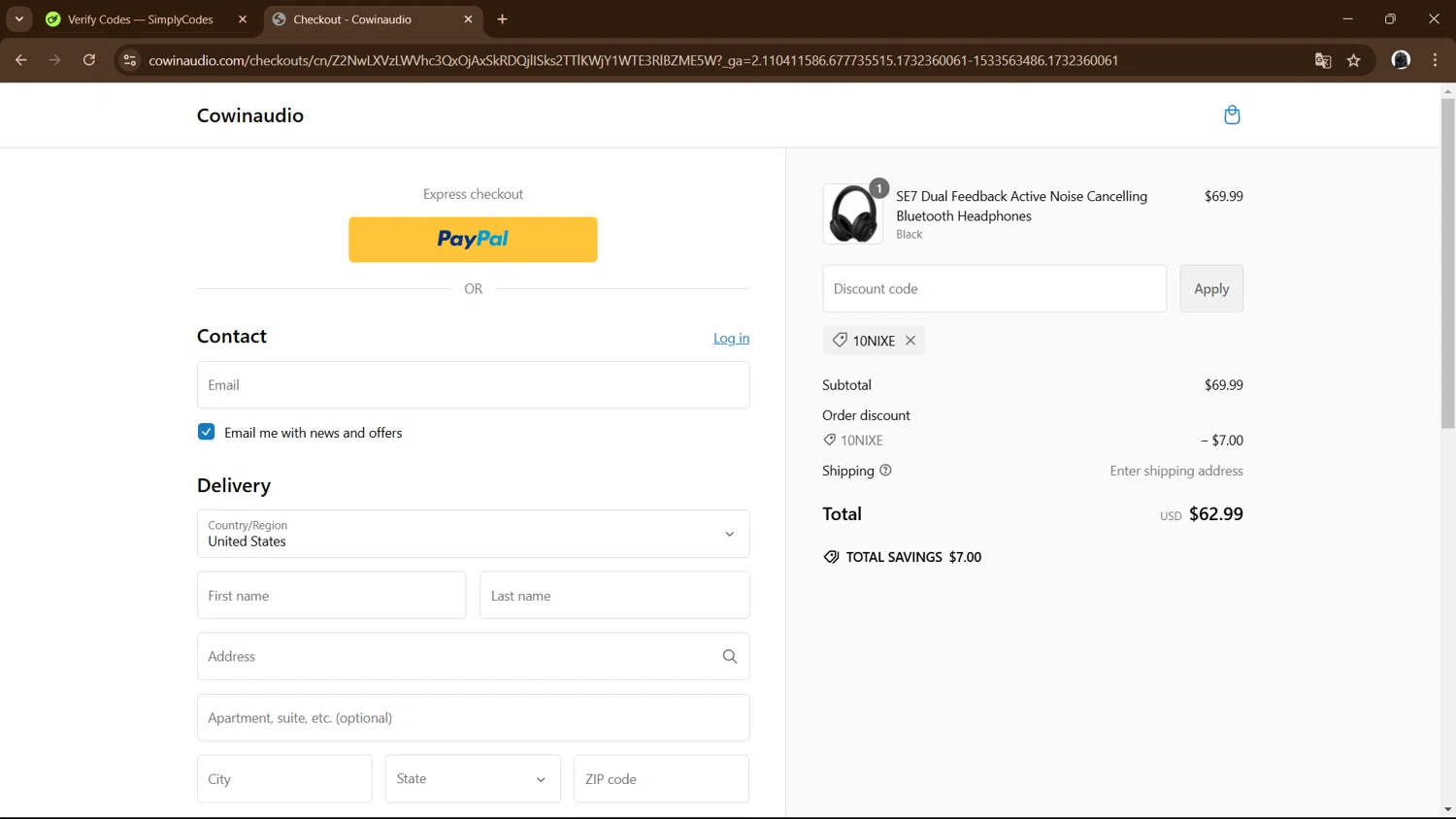
Task: Pay with the PayPal express button
Action: click(x=473, y=240)
